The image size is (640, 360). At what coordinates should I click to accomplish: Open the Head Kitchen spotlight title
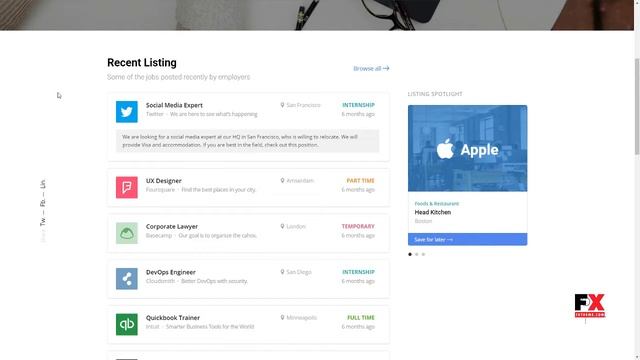pos(433,212)
